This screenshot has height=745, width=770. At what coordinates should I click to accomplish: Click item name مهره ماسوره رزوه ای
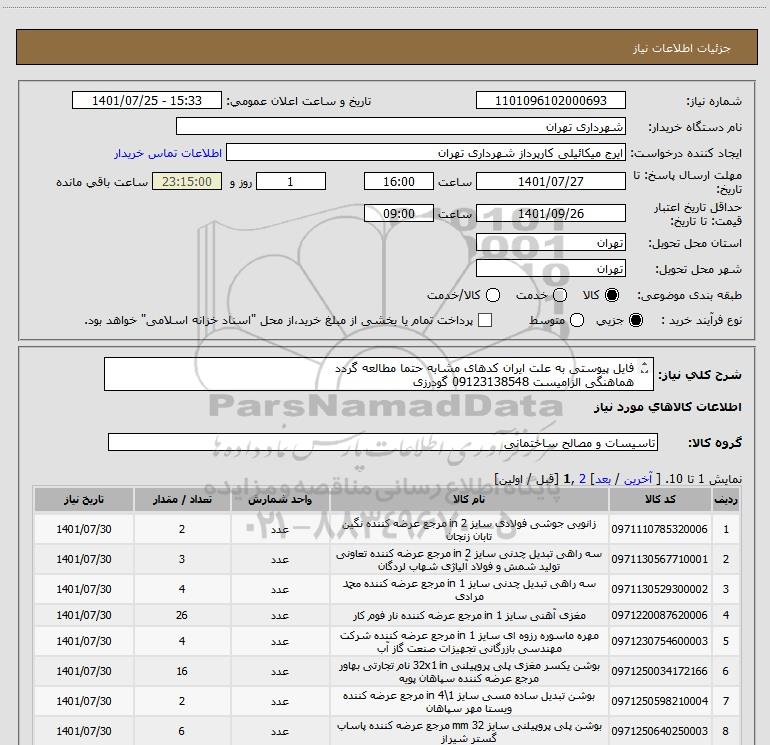click(x=469, y=641)
